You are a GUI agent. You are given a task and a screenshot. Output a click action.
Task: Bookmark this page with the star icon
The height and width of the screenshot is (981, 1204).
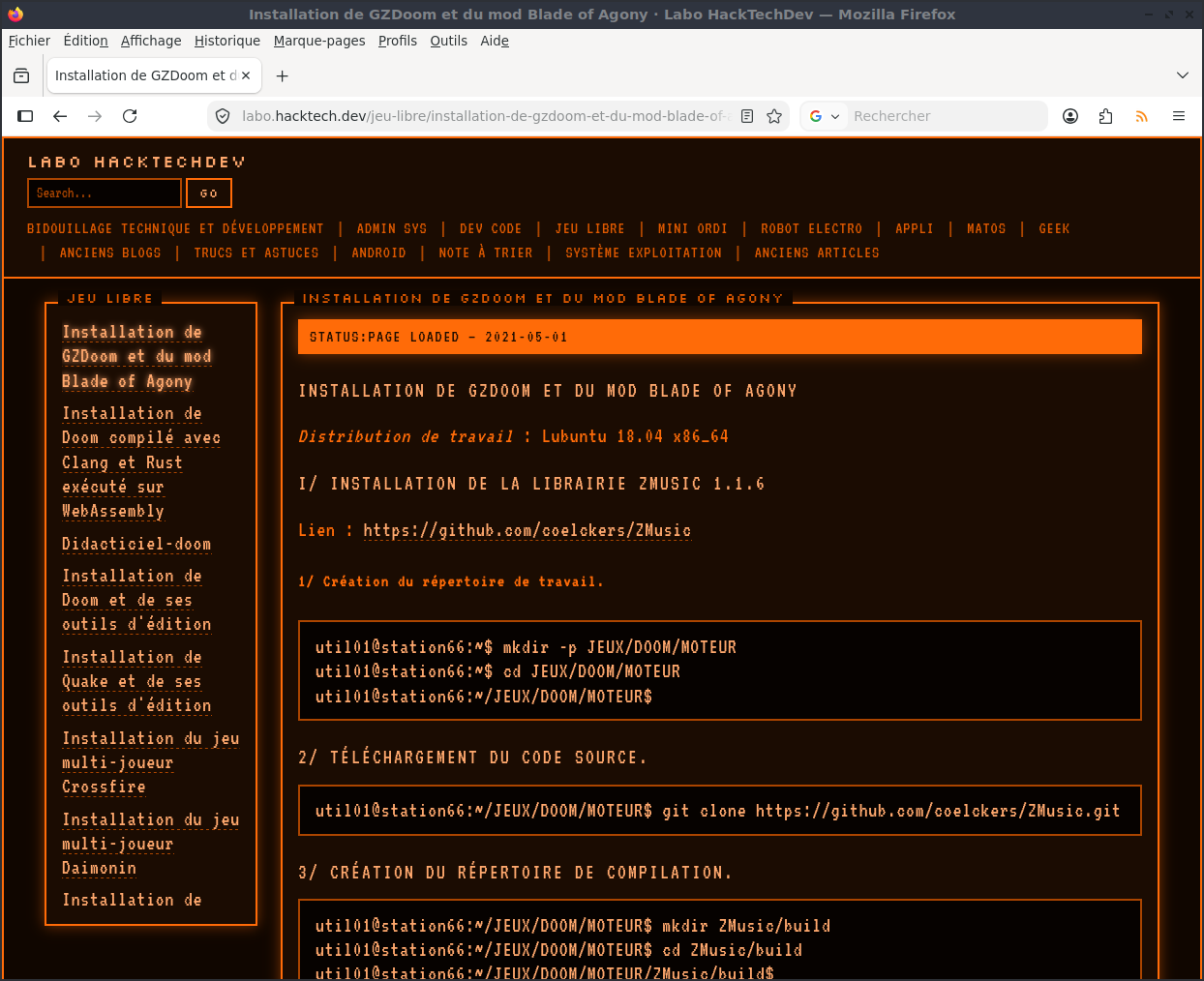click(774, 116)
